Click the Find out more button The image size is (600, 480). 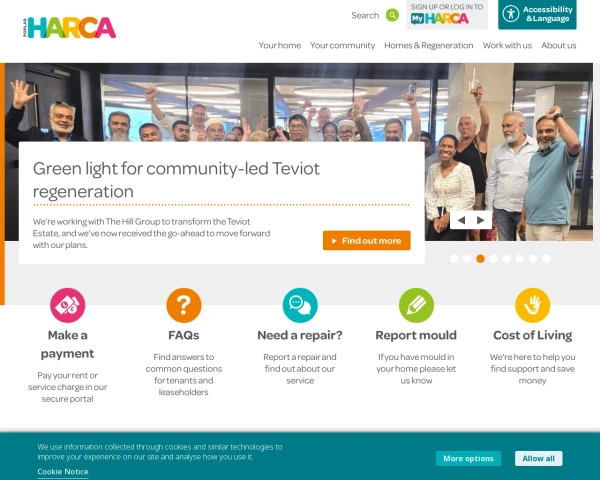click(x=367, y=240)
